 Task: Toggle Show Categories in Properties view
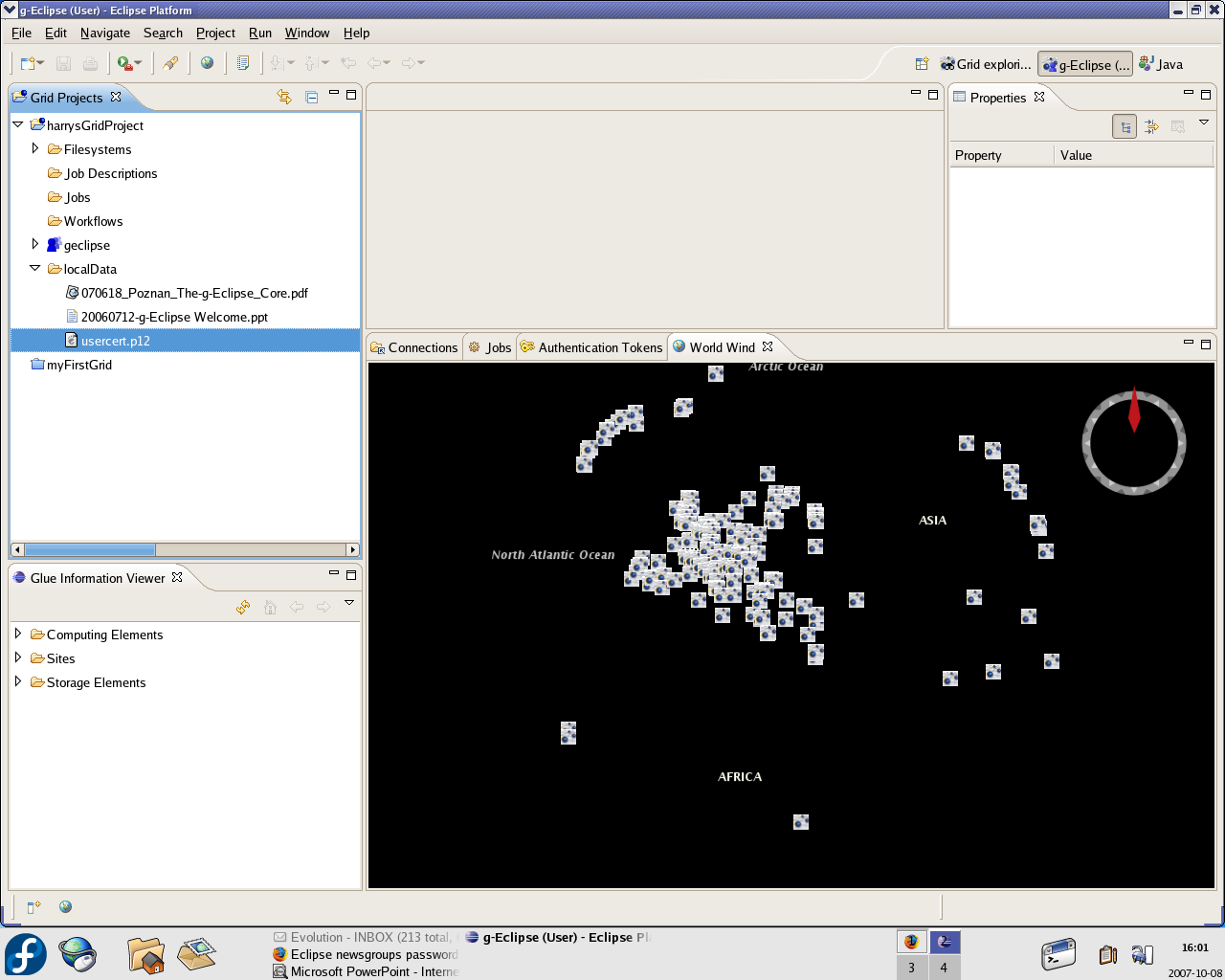1125,126
